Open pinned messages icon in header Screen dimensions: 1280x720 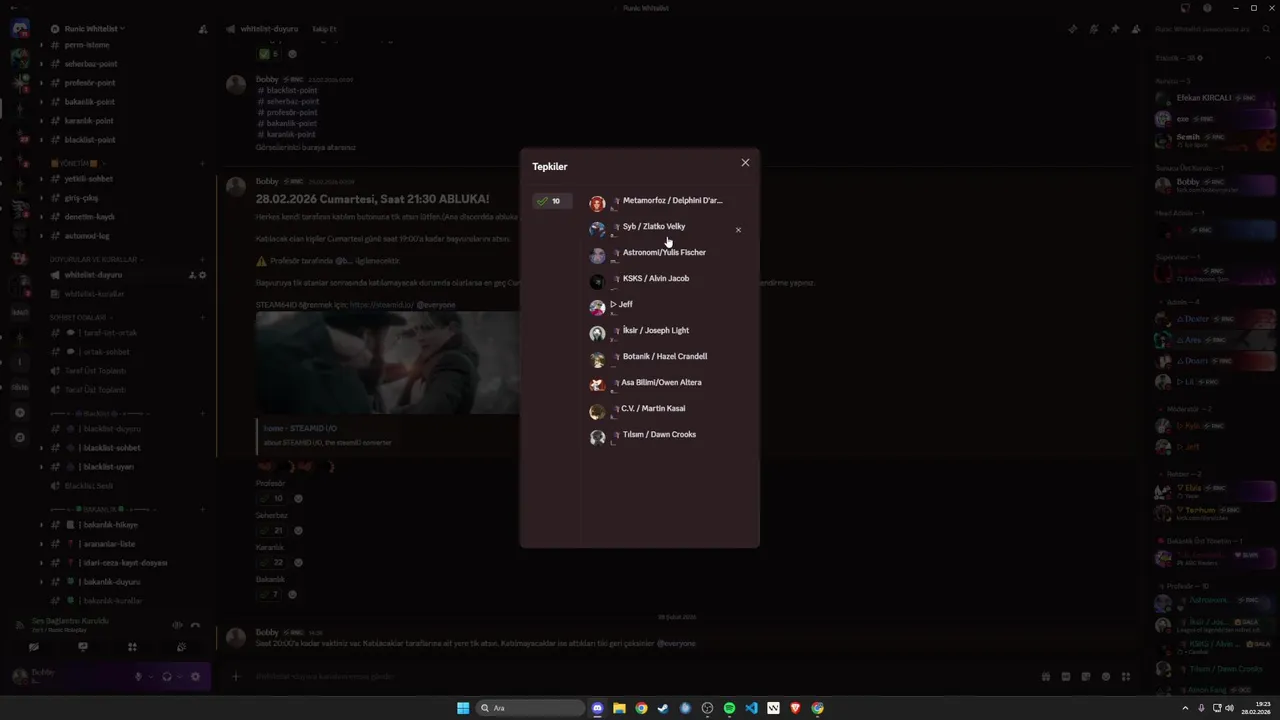click(x=1114, y=29)
